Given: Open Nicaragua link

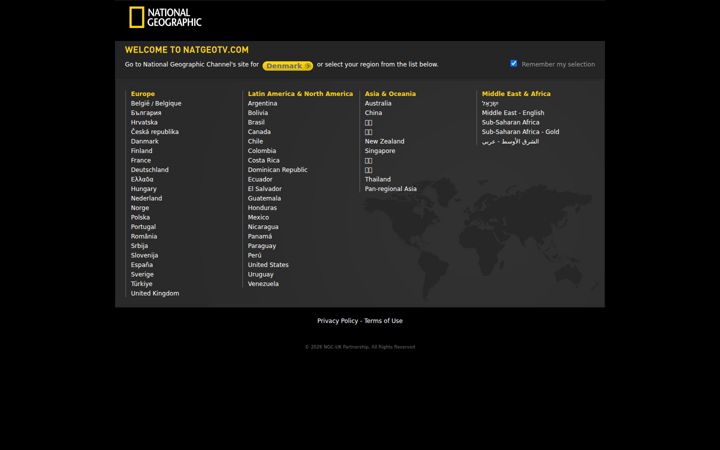Looking at the screenshot, I should click(x=263, y=227).
